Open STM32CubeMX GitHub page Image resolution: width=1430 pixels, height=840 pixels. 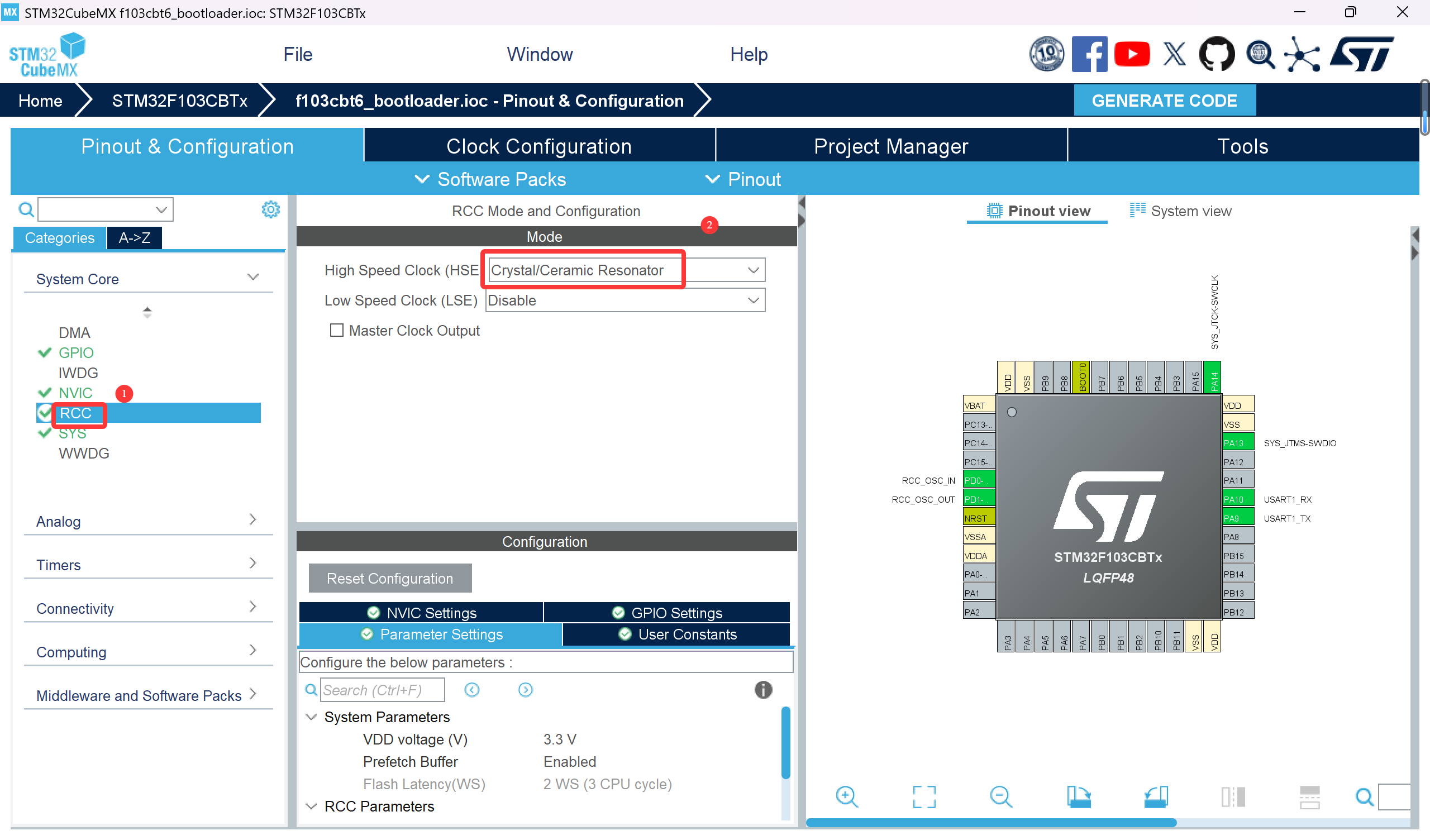1216,54
